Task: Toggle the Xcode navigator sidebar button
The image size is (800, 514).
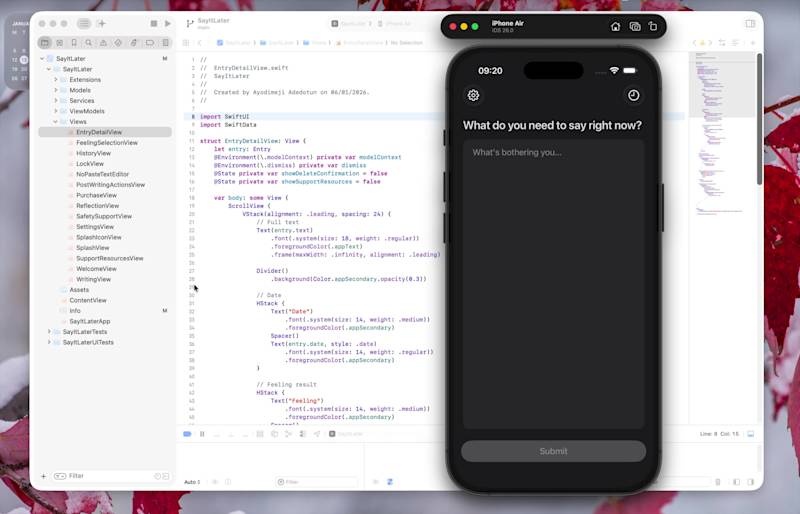Action: [84, 23]
